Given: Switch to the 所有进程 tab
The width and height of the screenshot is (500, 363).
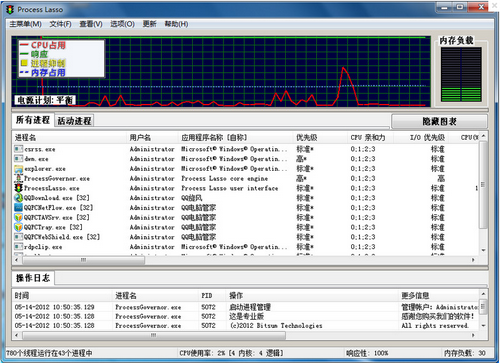Looking at the screenshot, I should click(33, 120).
